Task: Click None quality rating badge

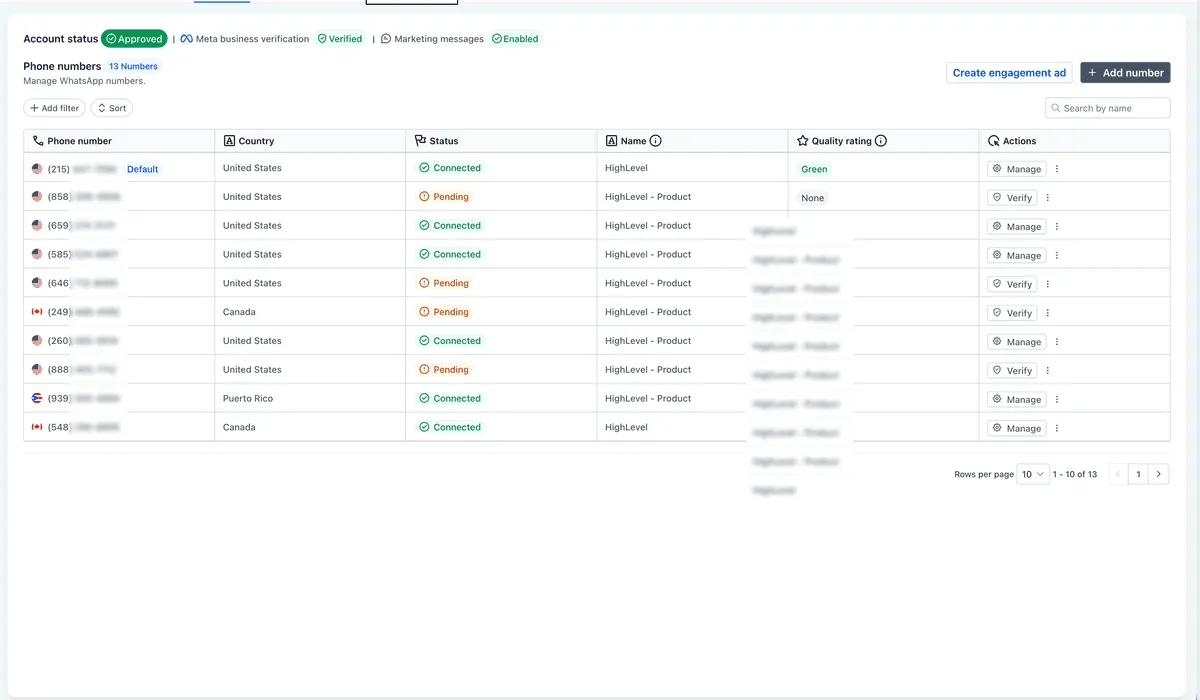Action: [813, 198]
